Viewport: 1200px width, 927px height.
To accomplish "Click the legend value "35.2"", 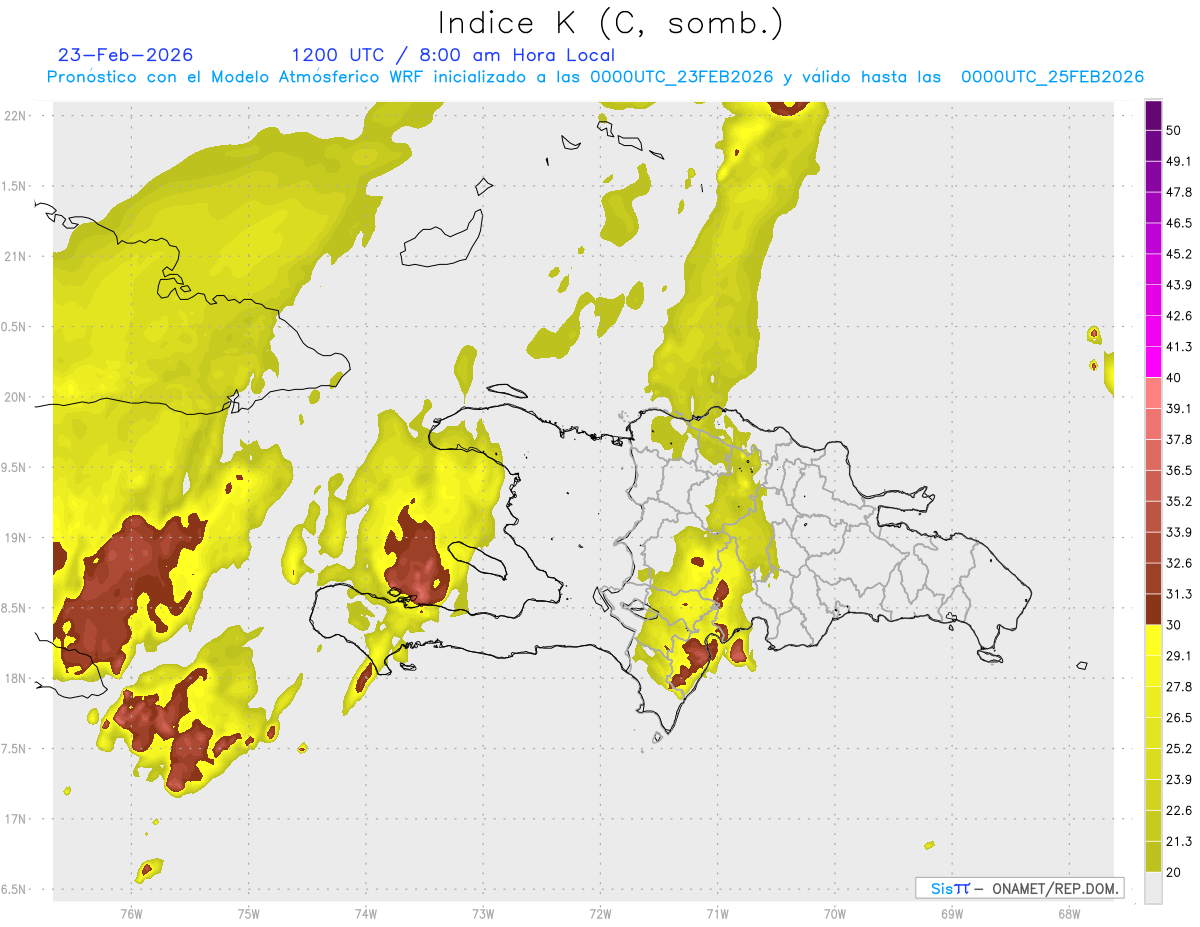I will [1179, 501].
